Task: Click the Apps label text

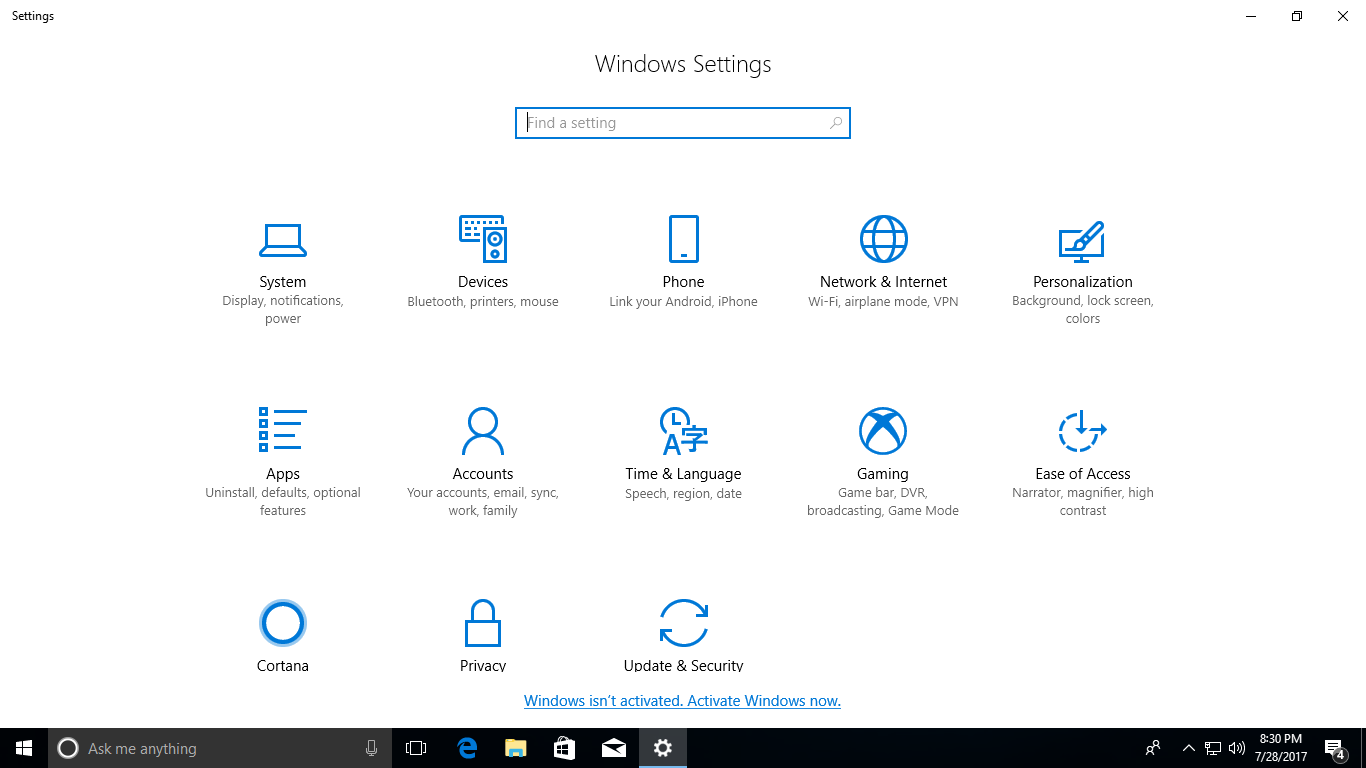Action: click(x=283, y=474)
